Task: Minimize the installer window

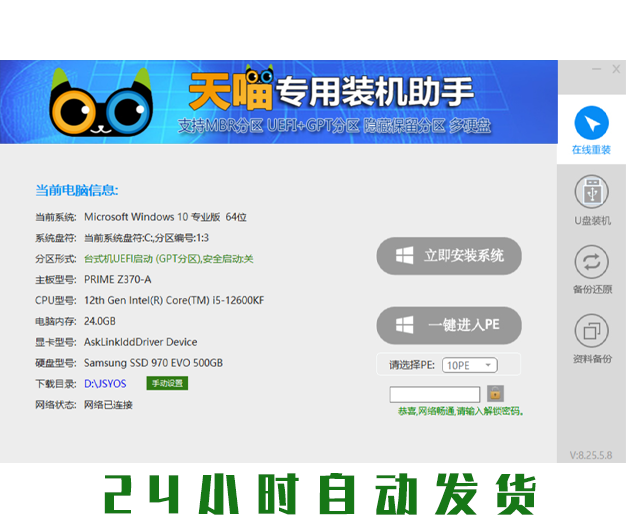Action: (596, 69)
